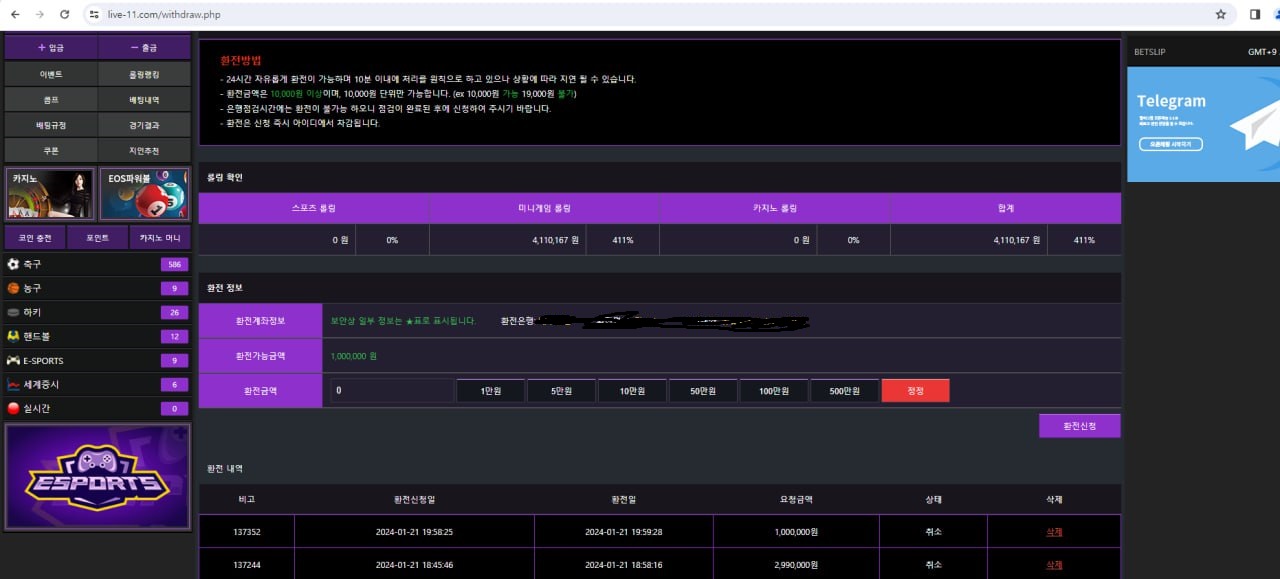
Task: Click 삭제 link for record 137352
Action: (x=1054, y=532)
